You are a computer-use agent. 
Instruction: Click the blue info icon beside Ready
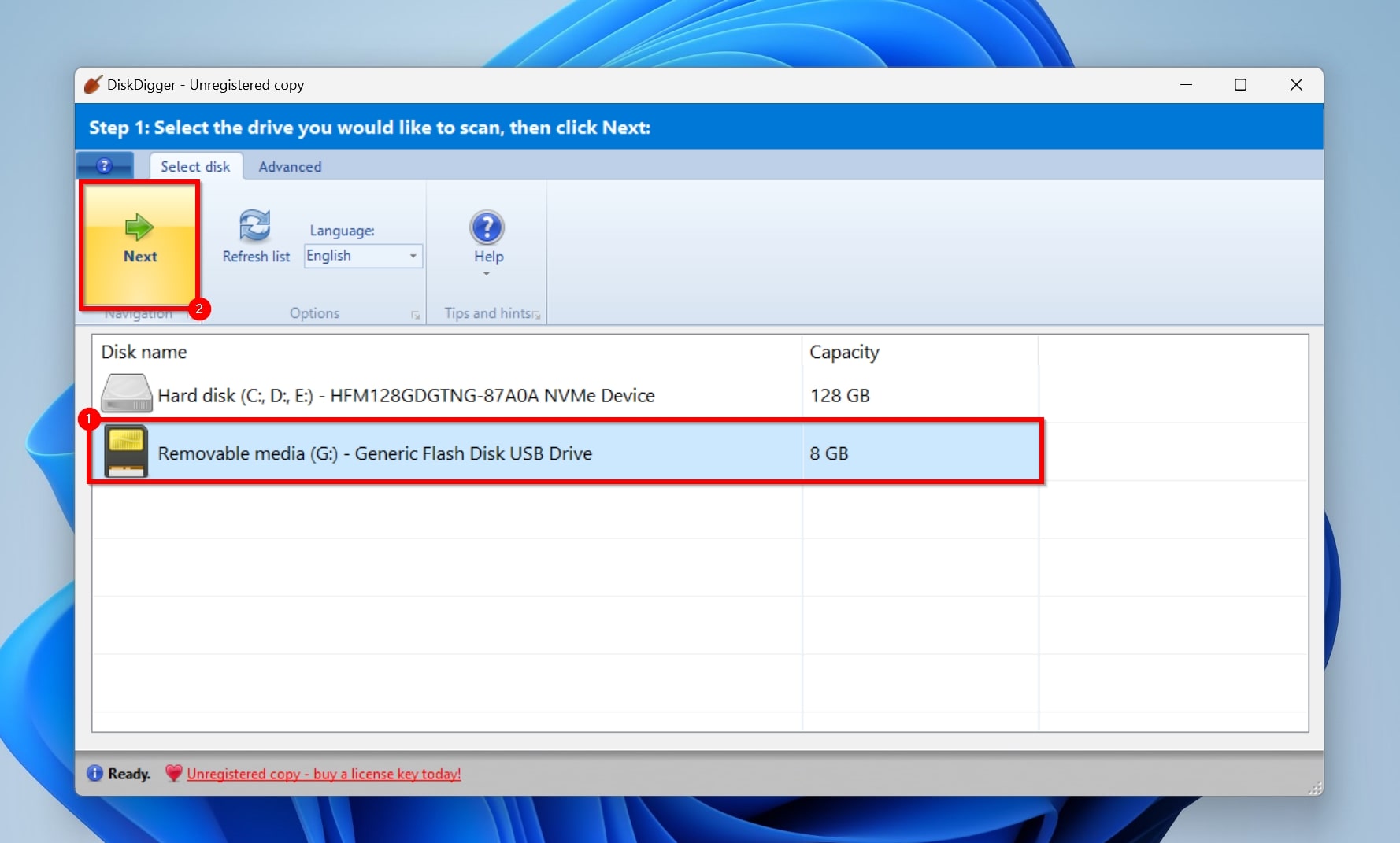(x=94, y=773)
